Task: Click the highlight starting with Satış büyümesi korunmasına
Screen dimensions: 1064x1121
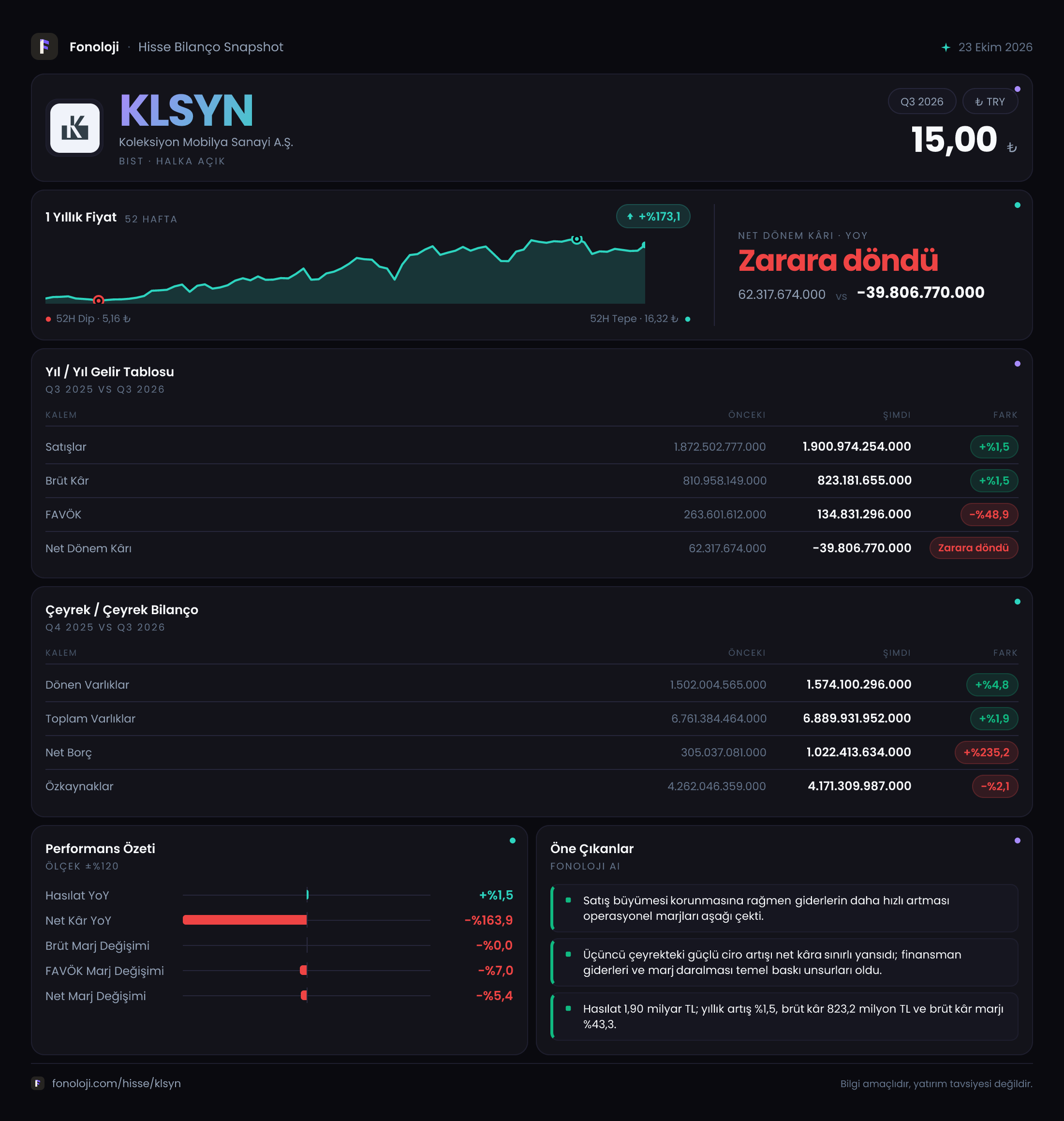Action: (784, 908)
